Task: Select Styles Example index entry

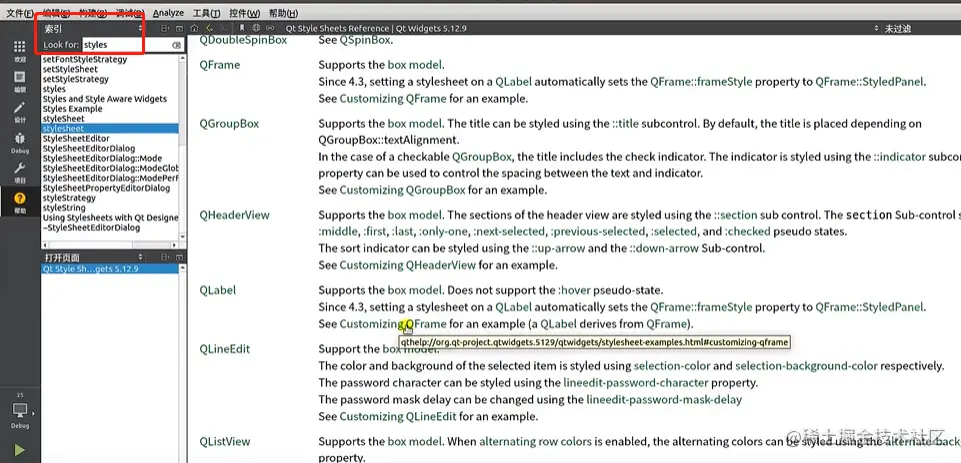Action: pos(72,109)
